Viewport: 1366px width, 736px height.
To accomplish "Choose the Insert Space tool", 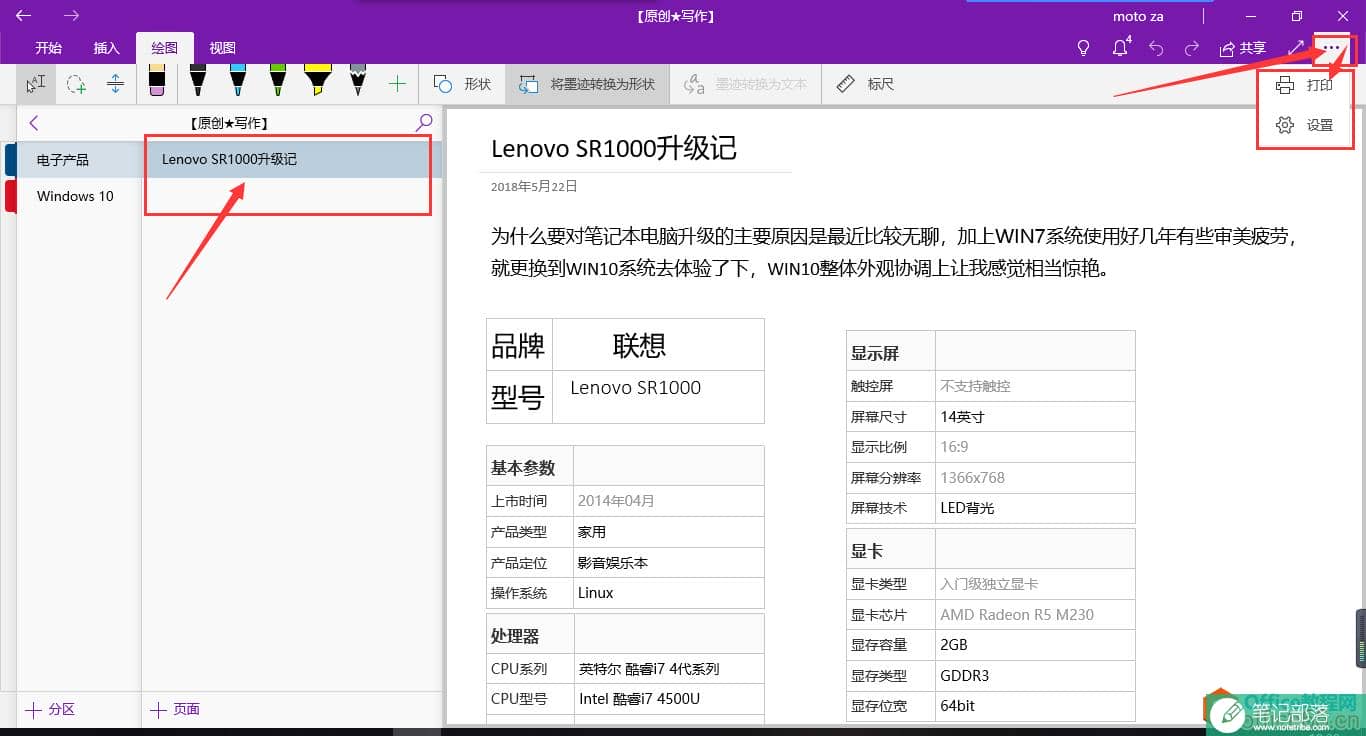I will [115, 84].
